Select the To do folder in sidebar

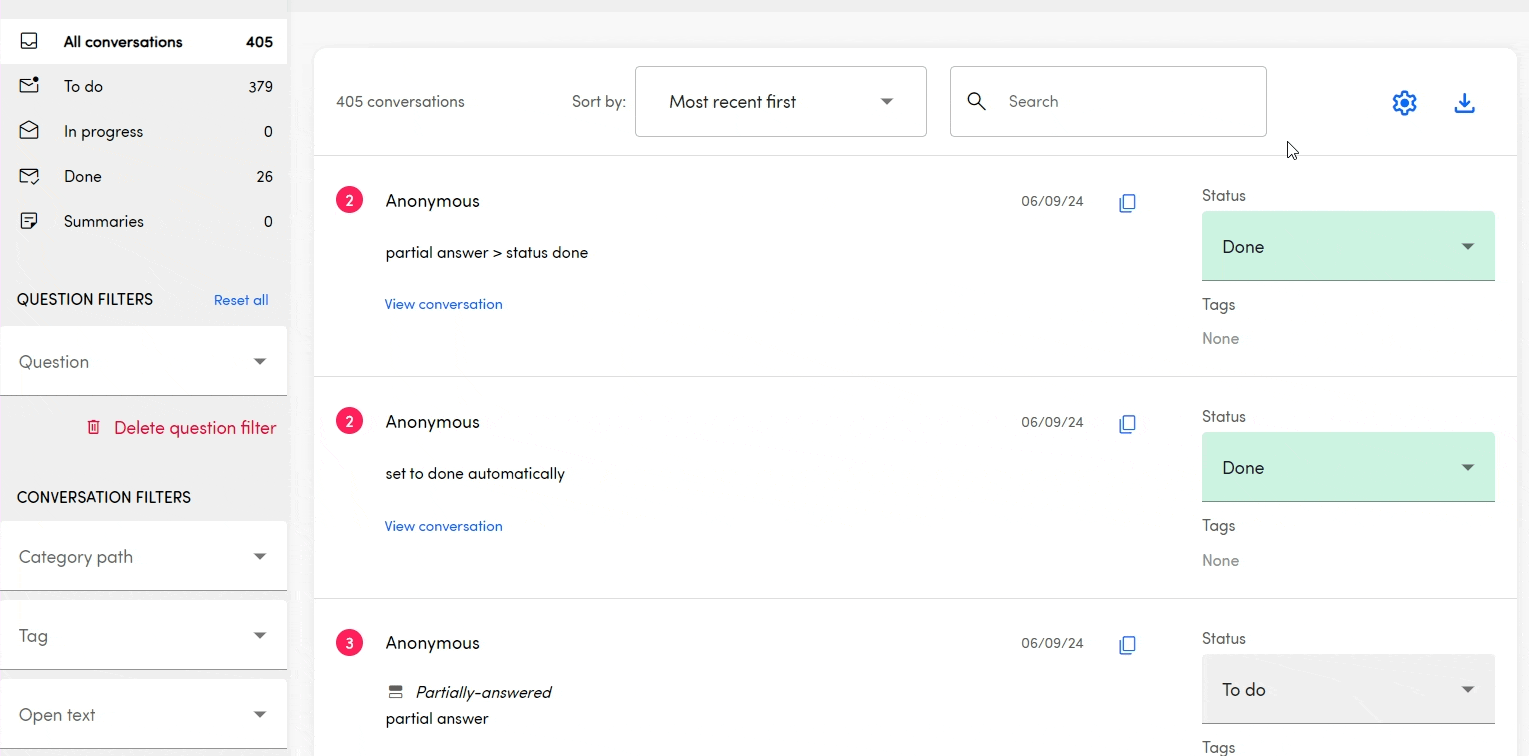pyautogui.click(x=83, y=86)
